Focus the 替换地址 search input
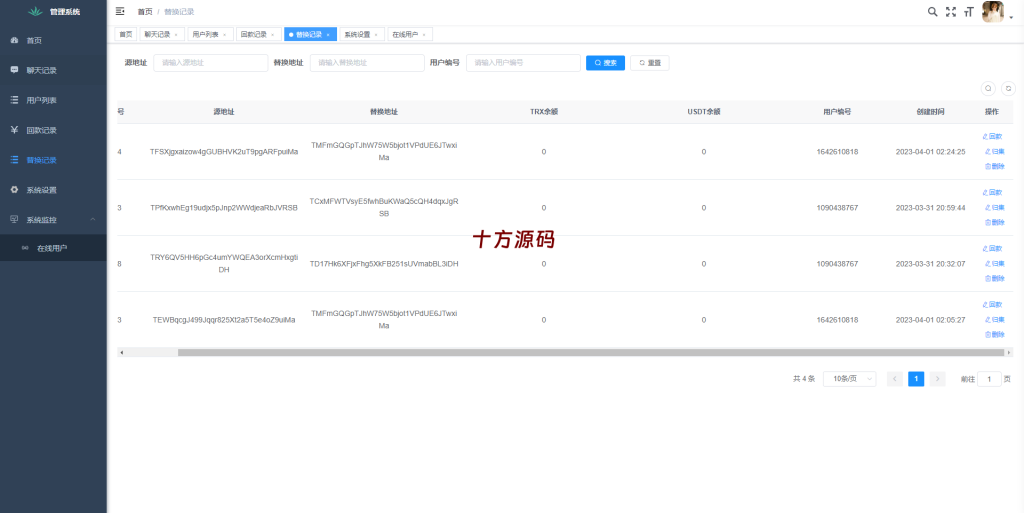 (x=367, y=63)
